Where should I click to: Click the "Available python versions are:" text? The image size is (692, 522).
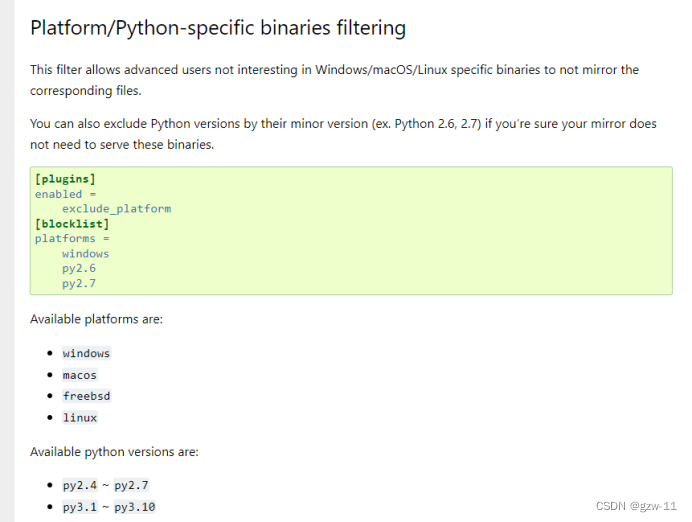tap(114, 452)
